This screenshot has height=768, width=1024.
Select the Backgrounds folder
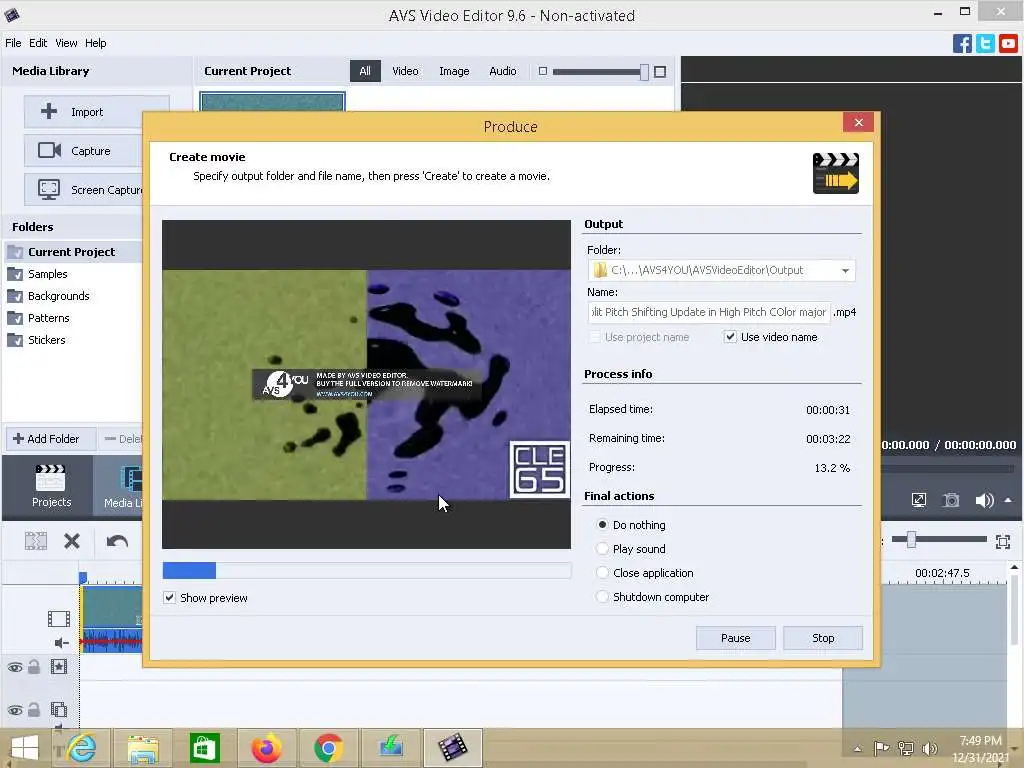point(58,296)
